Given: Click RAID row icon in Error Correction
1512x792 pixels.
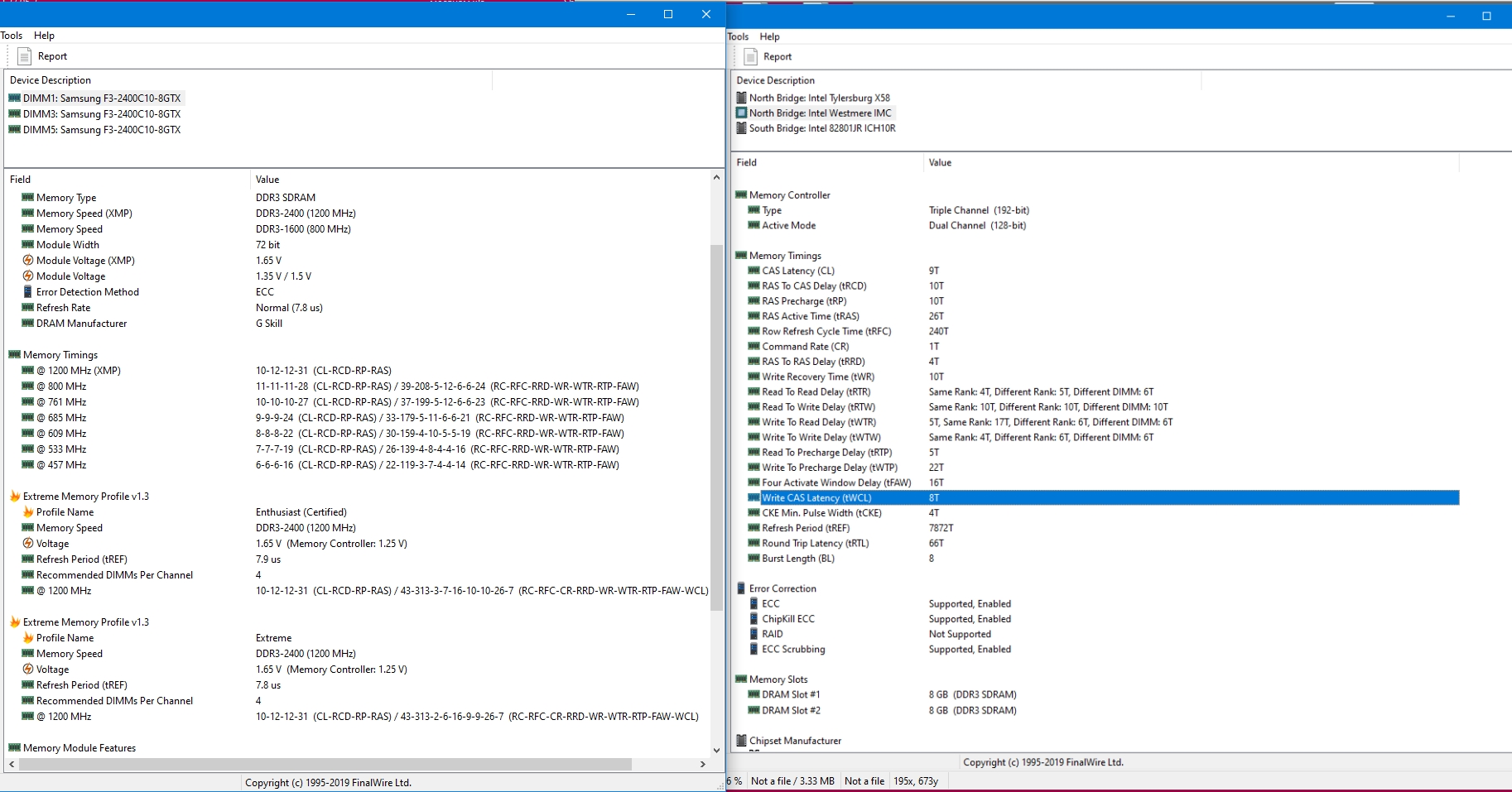Looking at the screenshot, I should tap(754, 634).
